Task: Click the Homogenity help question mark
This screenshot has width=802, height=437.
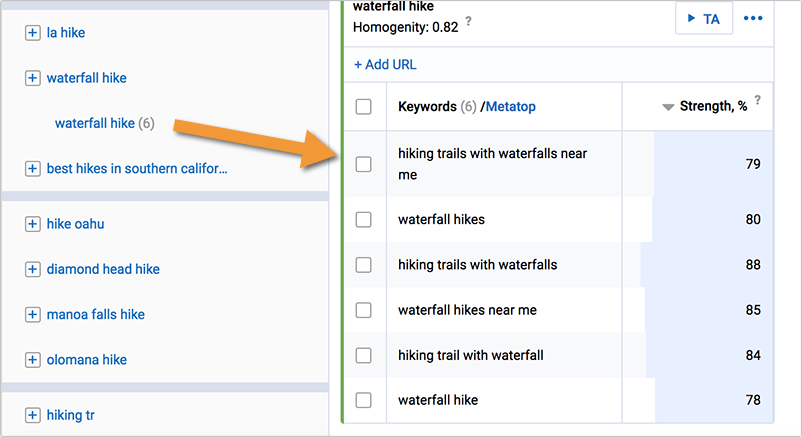Action: point(468,21)
